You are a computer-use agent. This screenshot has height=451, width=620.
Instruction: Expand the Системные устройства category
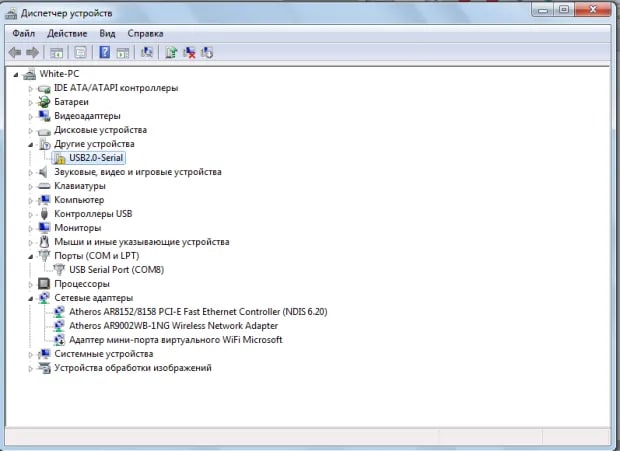30,355
